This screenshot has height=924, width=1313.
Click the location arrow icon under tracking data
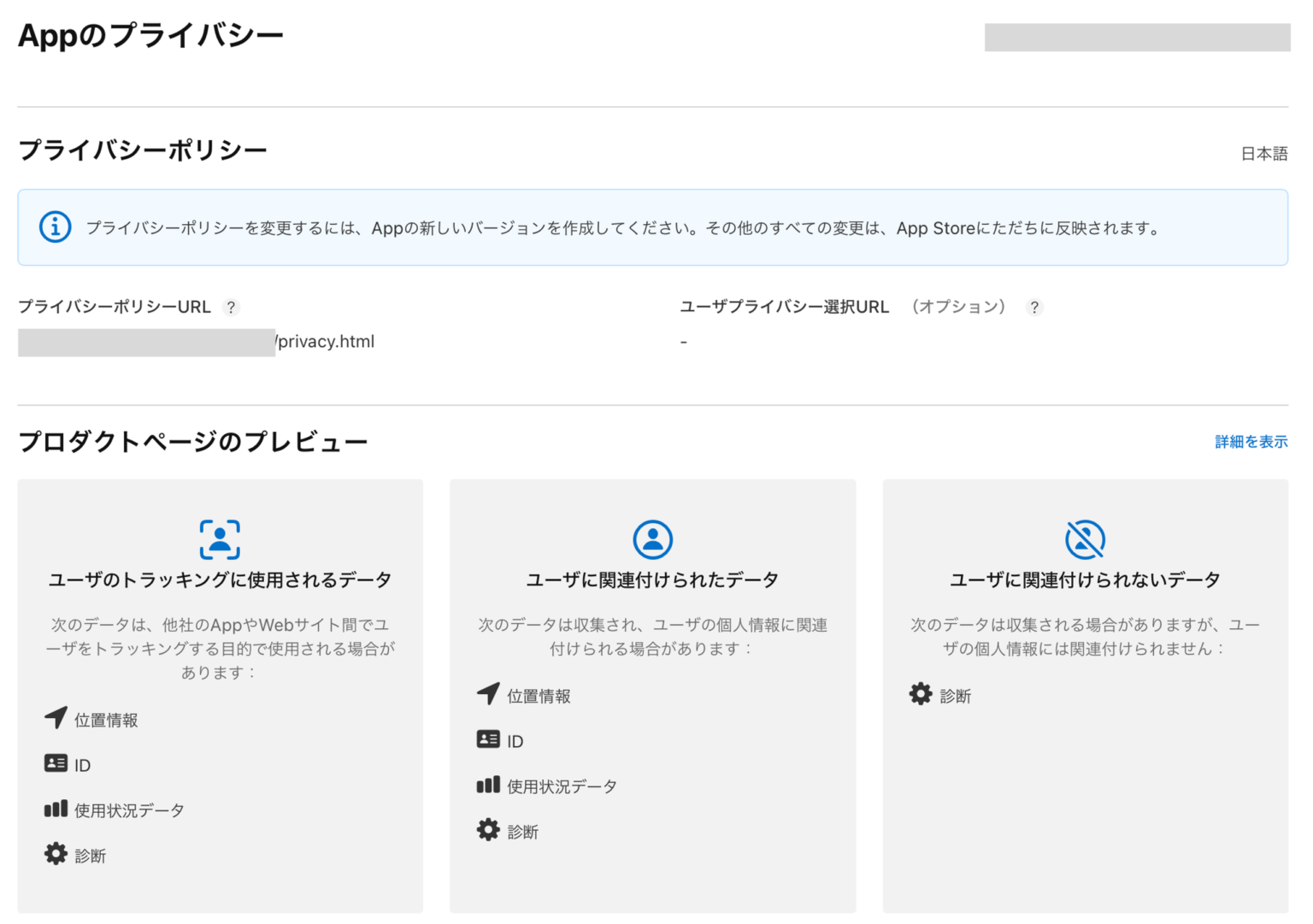click(55, 718)
